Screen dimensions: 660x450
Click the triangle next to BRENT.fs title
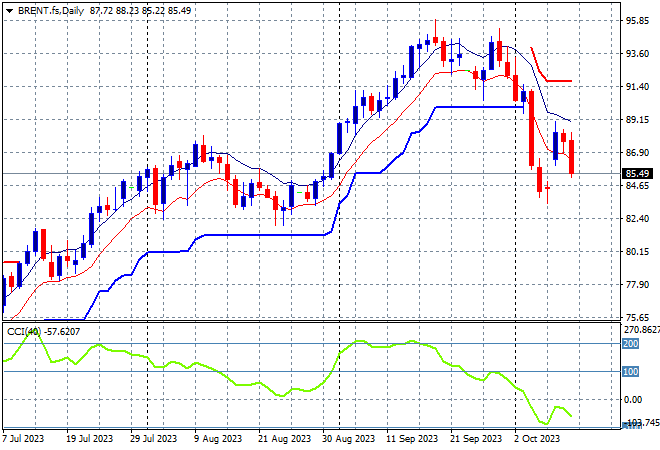point(9,11)
